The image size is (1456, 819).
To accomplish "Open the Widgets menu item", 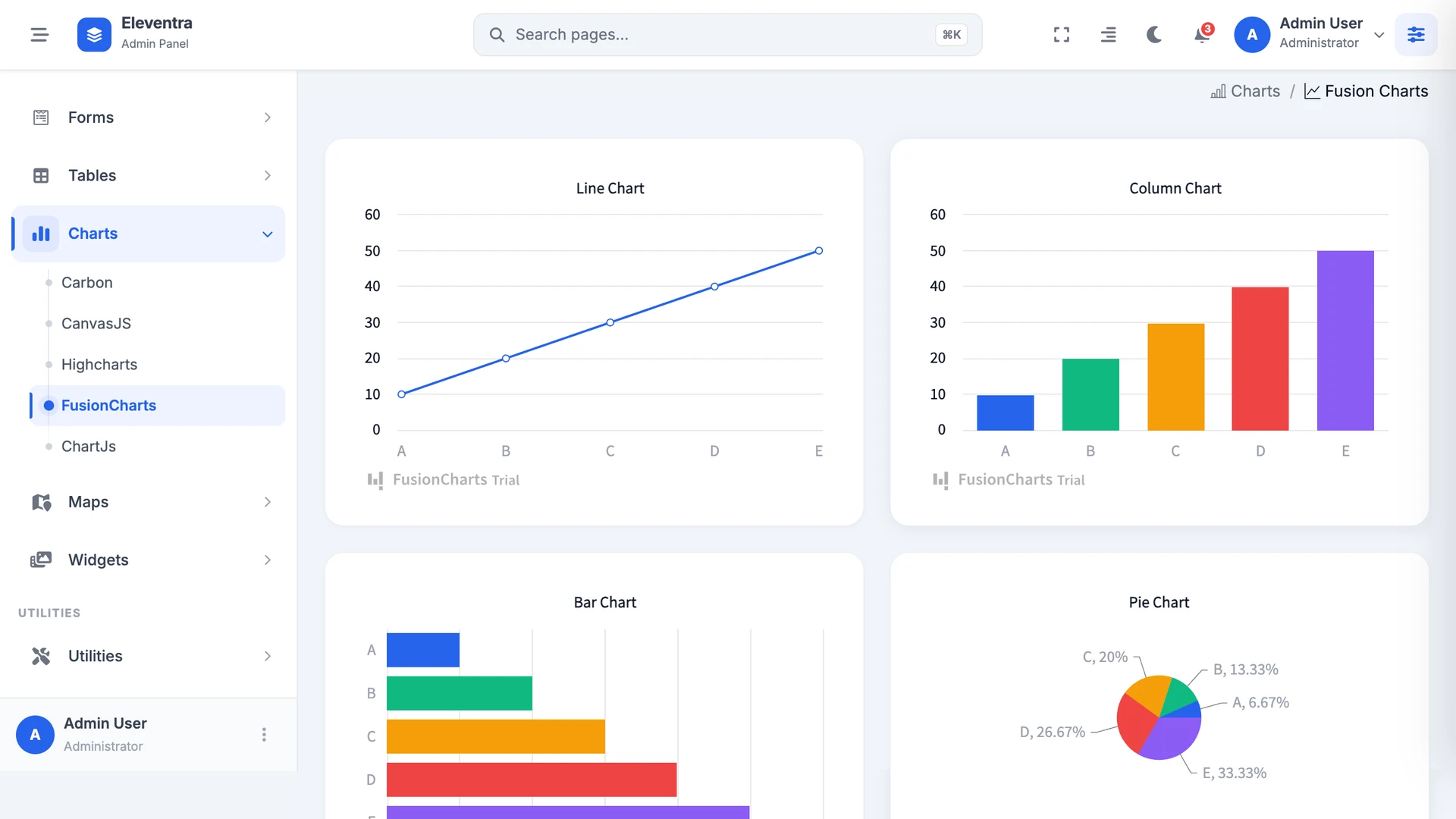I will [149, 560].
